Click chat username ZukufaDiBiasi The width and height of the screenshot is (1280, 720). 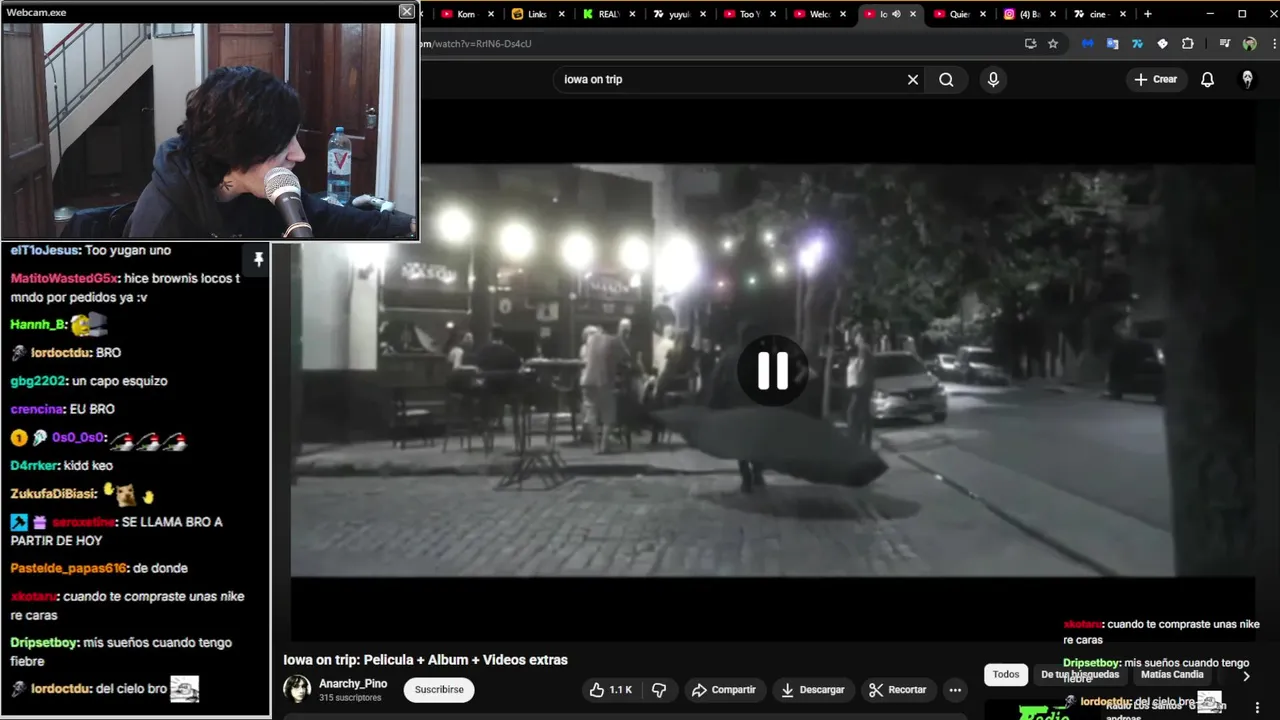coord(53,494)
